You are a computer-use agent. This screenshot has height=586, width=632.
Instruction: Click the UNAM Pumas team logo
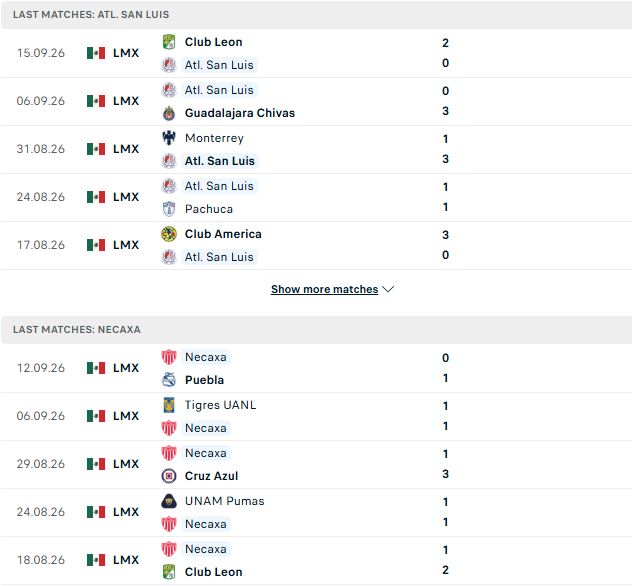click(169, 501)
